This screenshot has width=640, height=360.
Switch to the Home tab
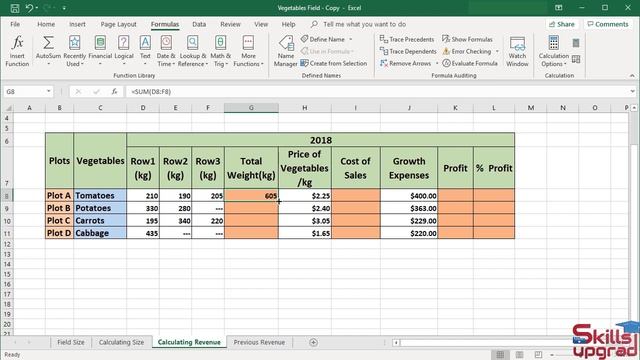(46, 24)
